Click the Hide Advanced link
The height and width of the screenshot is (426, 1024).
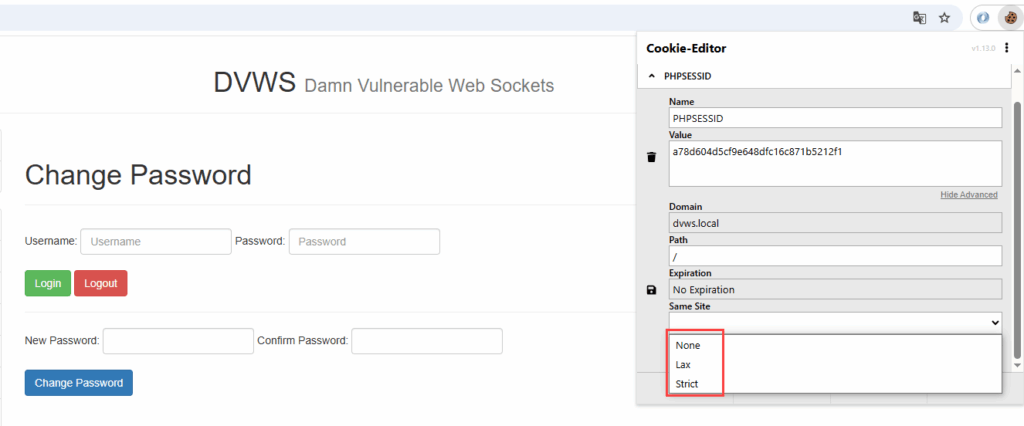(x=968, y=195)
